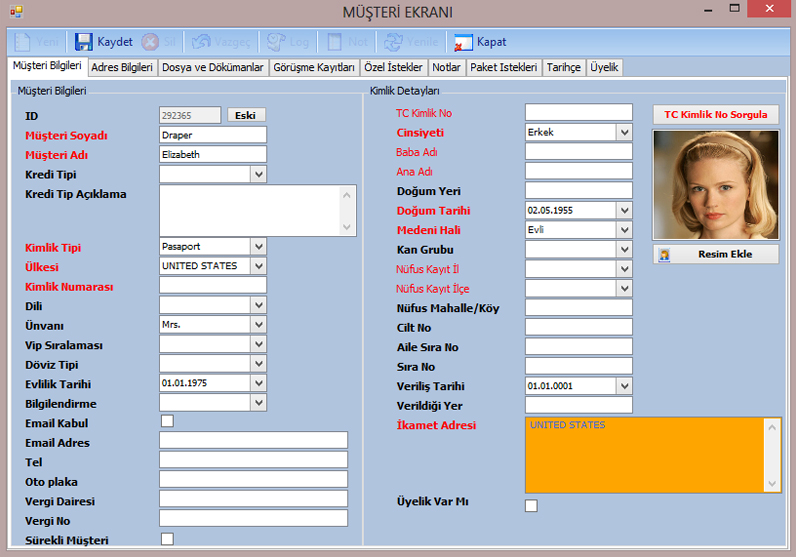796x557 pixels.
Task: Toggle the Email Kabul checkbox
Action: [x=167, y=421]
